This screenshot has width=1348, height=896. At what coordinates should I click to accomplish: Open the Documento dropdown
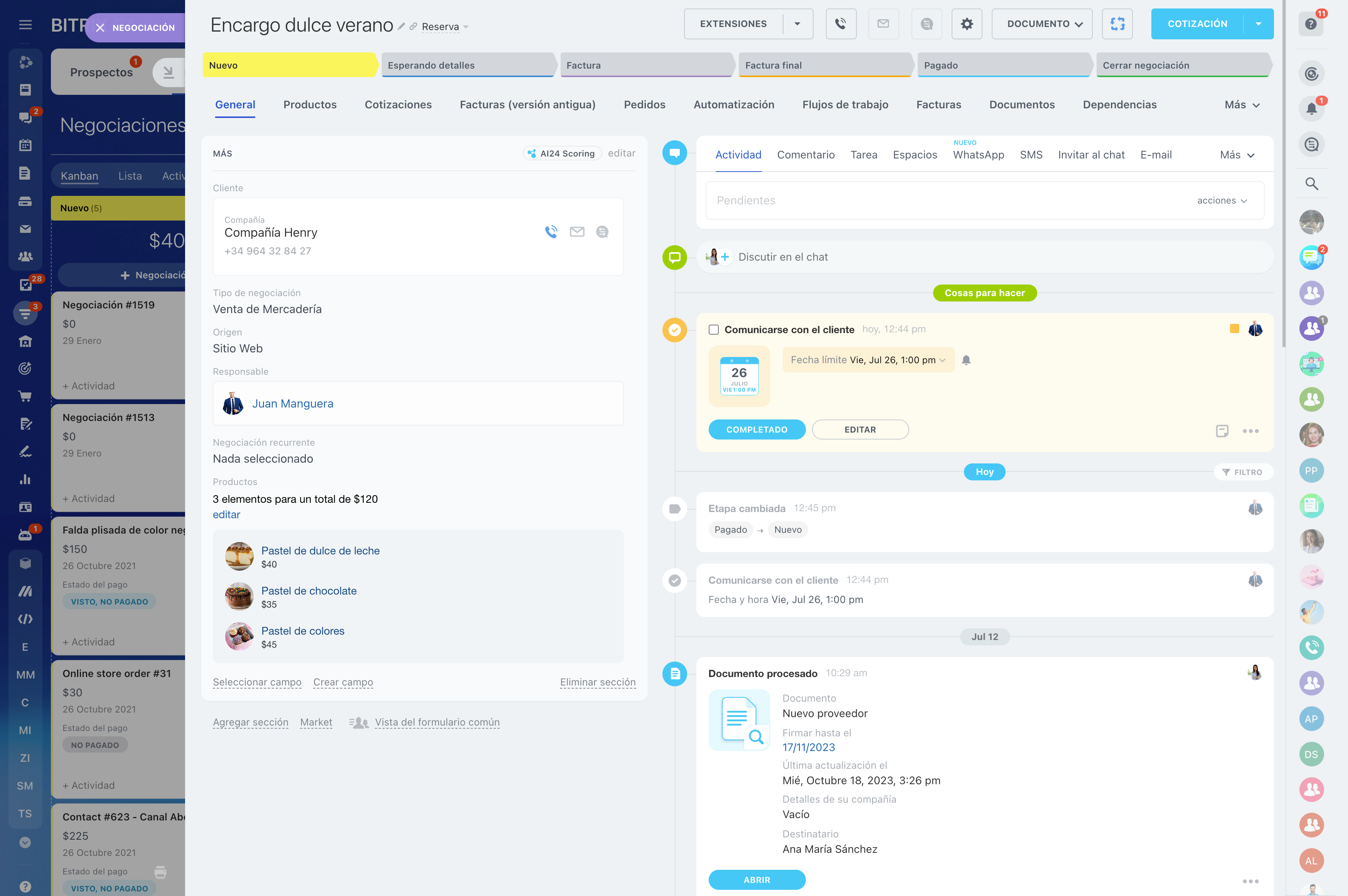[x=1041, y=24]
